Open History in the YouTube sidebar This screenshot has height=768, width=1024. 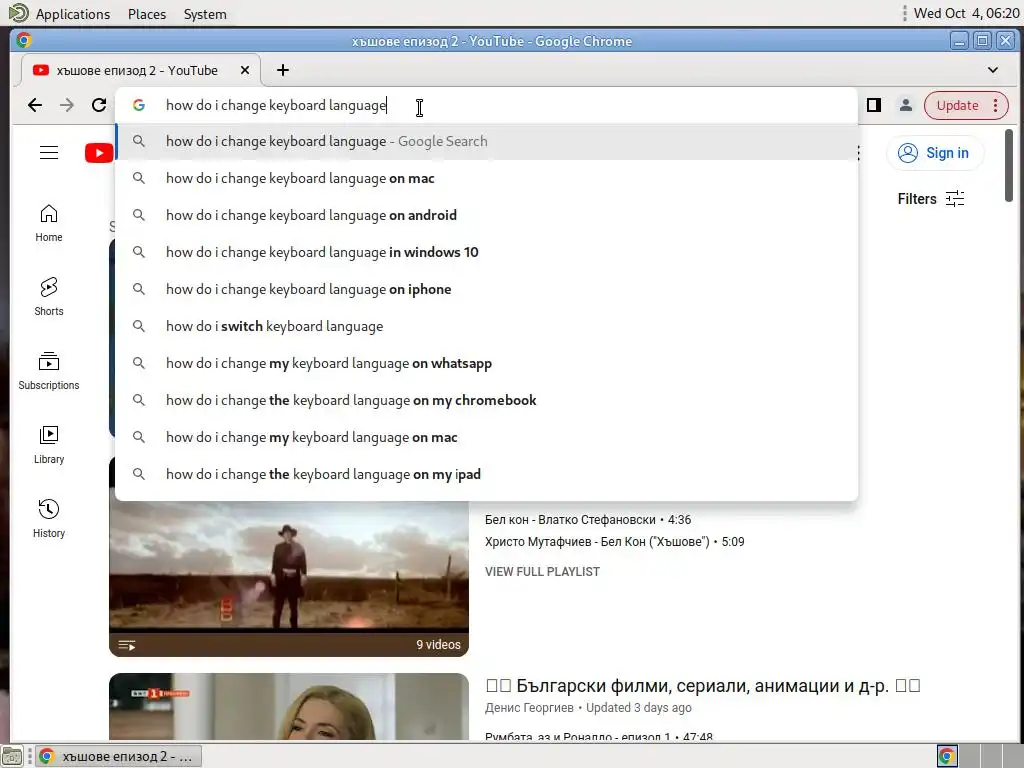click(x=49, y=519)
